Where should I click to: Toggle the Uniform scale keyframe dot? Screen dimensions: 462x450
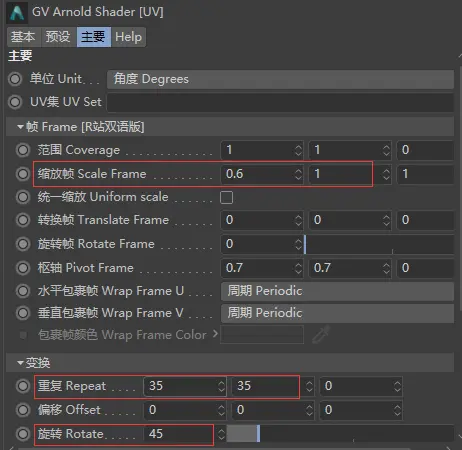coord(23,197)
